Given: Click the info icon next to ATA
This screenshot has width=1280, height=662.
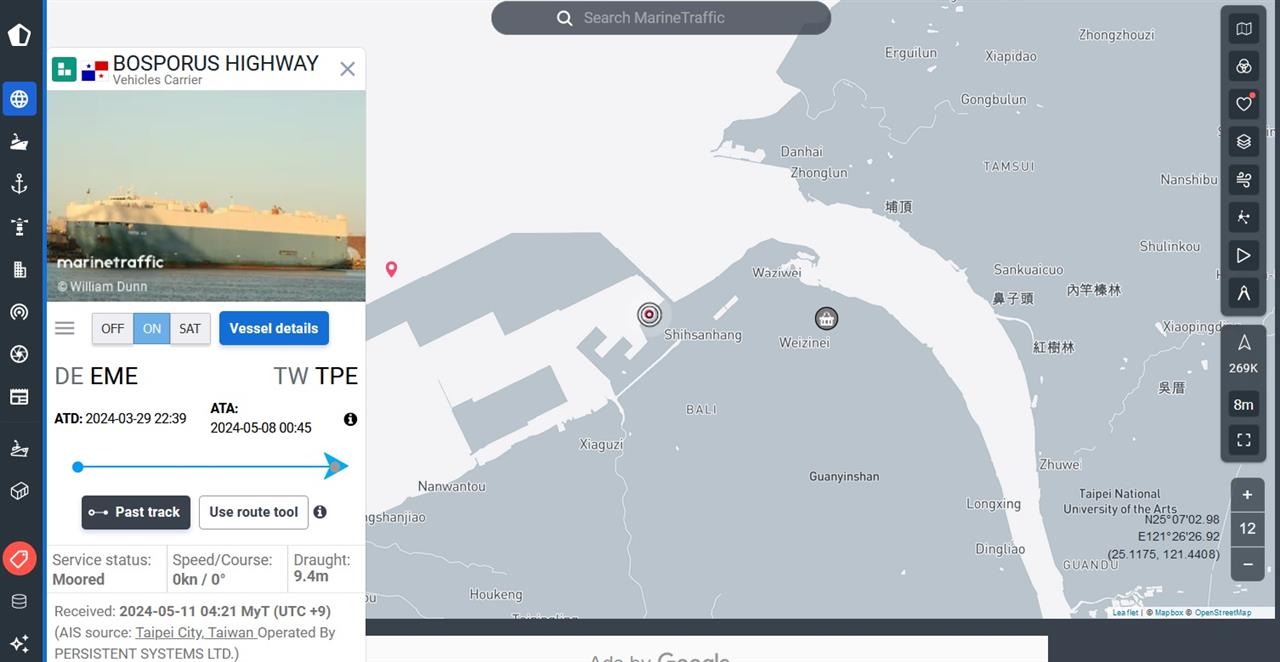Looking at the screenshot, I should pos(350,419).
